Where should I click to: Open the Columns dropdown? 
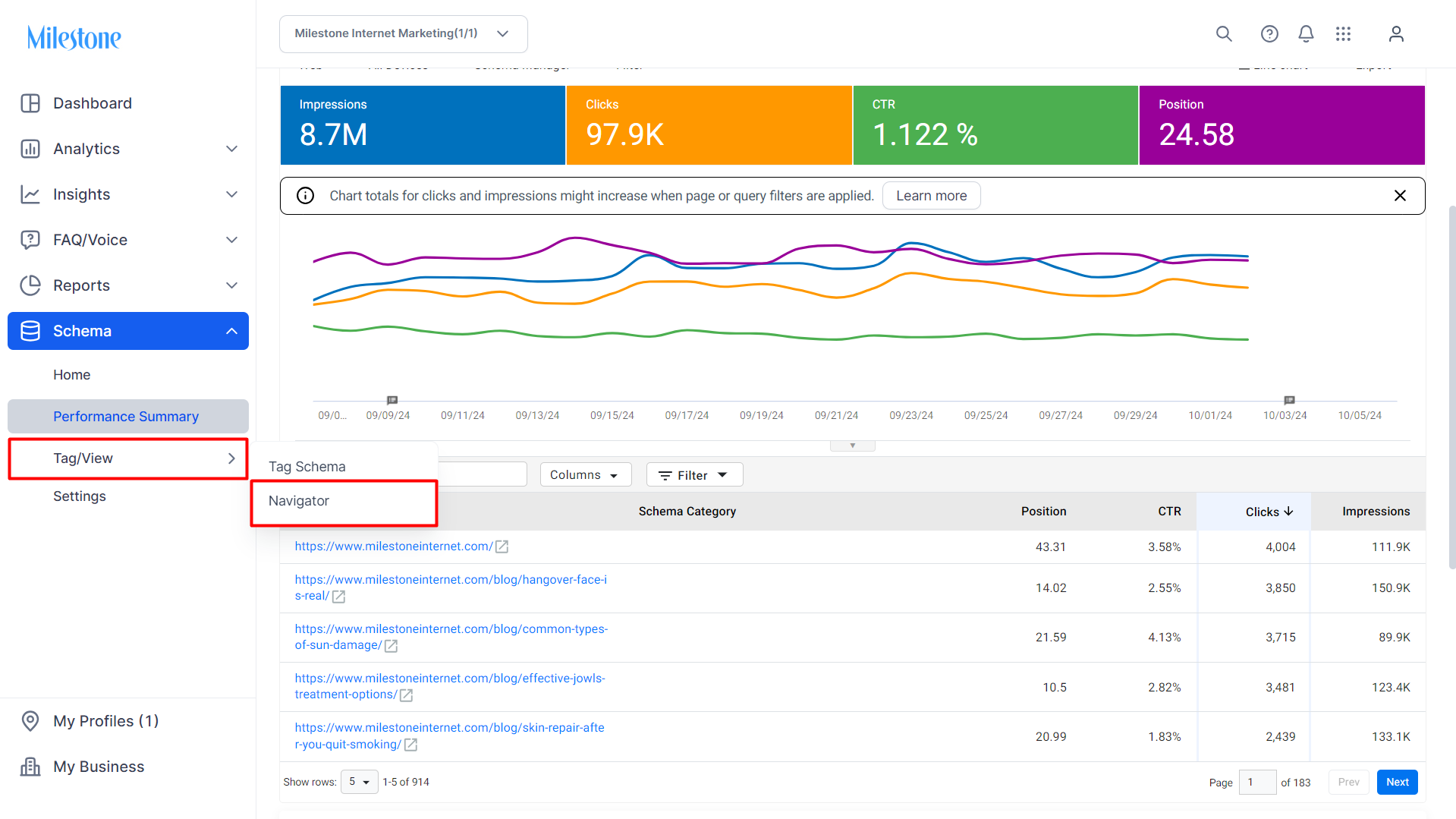(x=585, y=475)
